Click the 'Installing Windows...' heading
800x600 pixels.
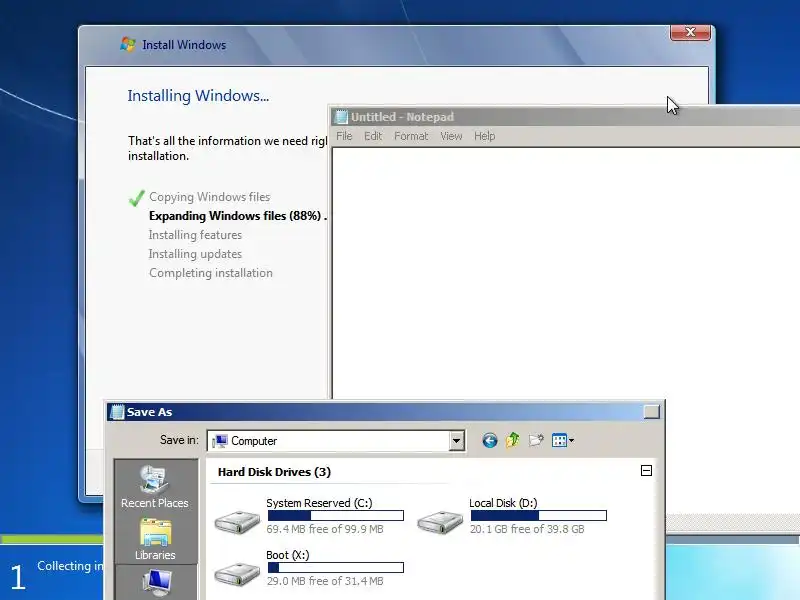coord(198,96)
